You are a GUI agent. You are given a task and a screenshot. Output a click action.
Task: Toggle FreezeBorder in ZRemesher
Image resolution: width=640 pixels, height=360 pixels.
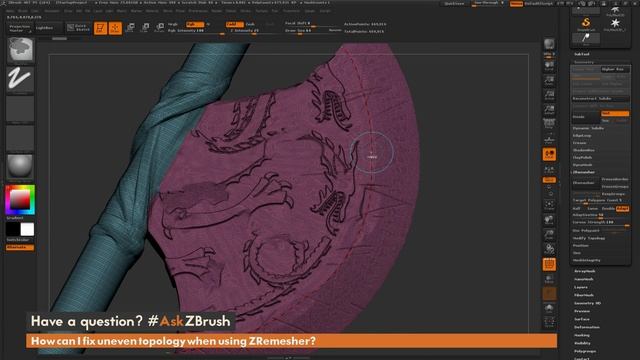[x=615, y=179]
